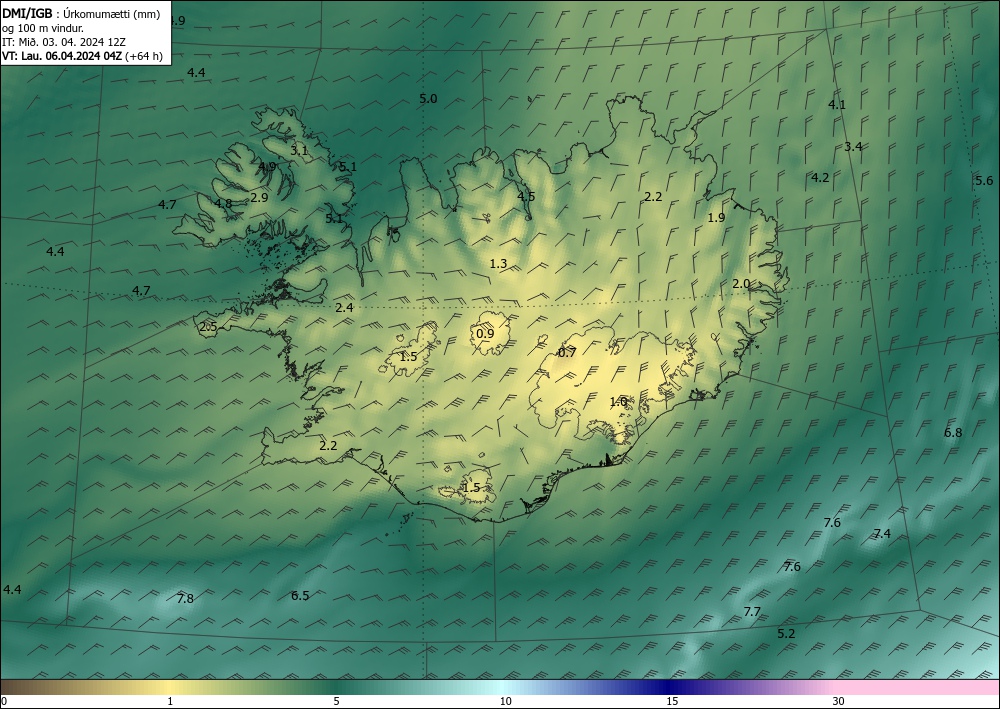Image resolution: width=1000 pixels, height=709 pixels.
Task: Select the 2.5 value on the western peninsula tip
Action: (209, 327)
